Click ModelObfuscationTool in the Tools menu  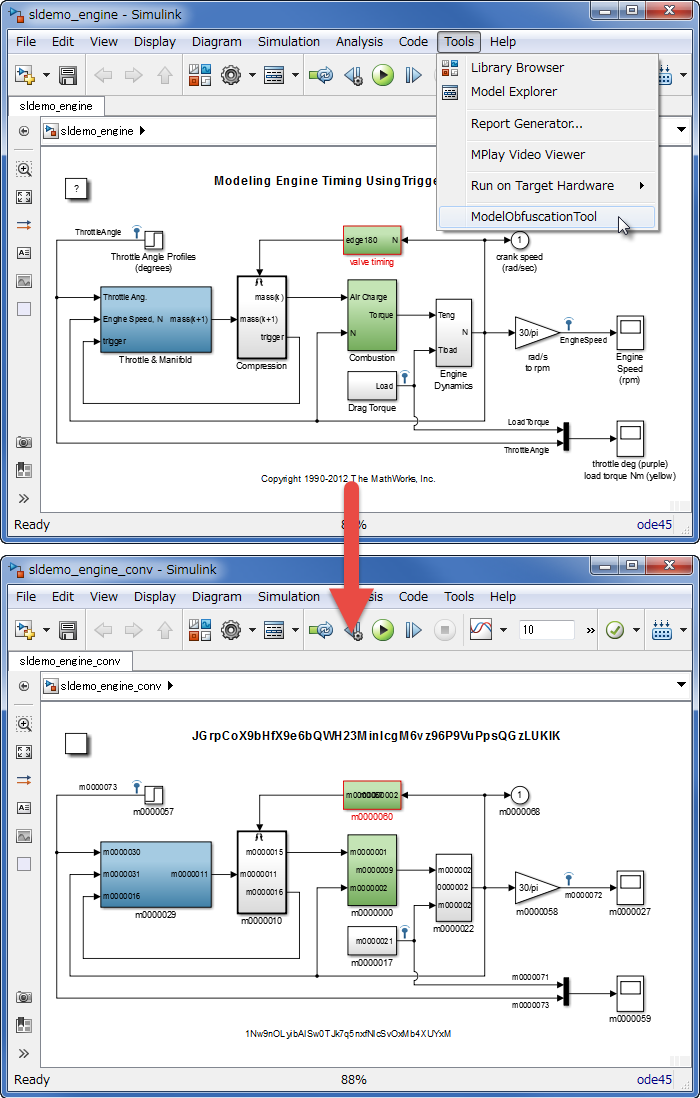click(533, 217)
